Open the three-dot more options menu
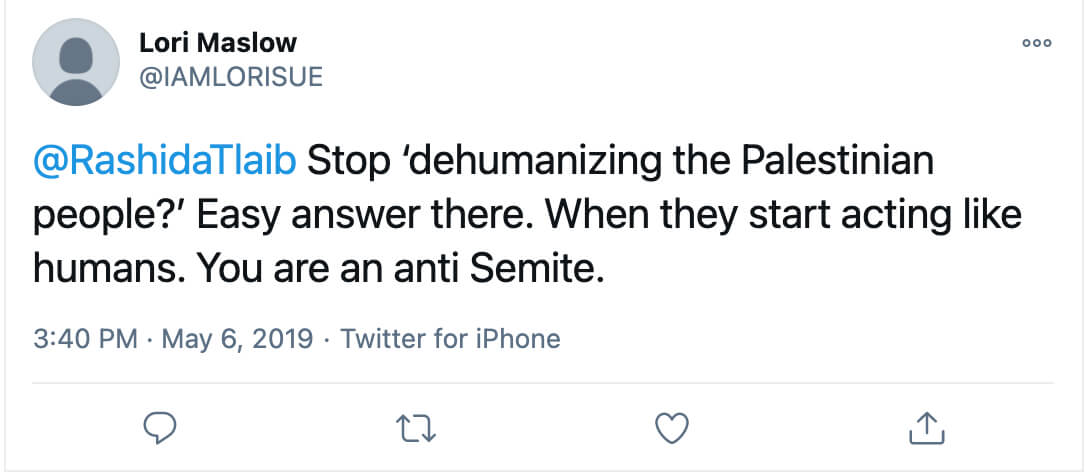 point(1036,44)
